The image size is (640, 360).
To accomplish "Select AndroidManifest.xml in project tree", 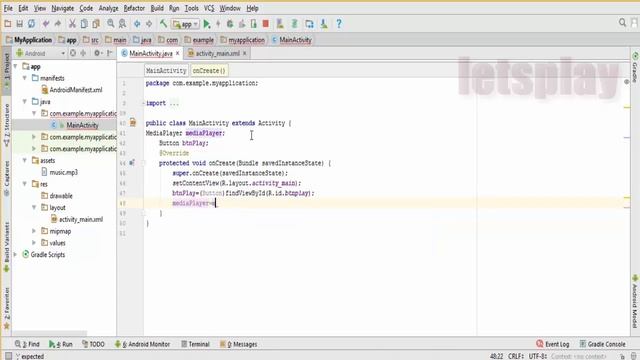I will point(76,90).
